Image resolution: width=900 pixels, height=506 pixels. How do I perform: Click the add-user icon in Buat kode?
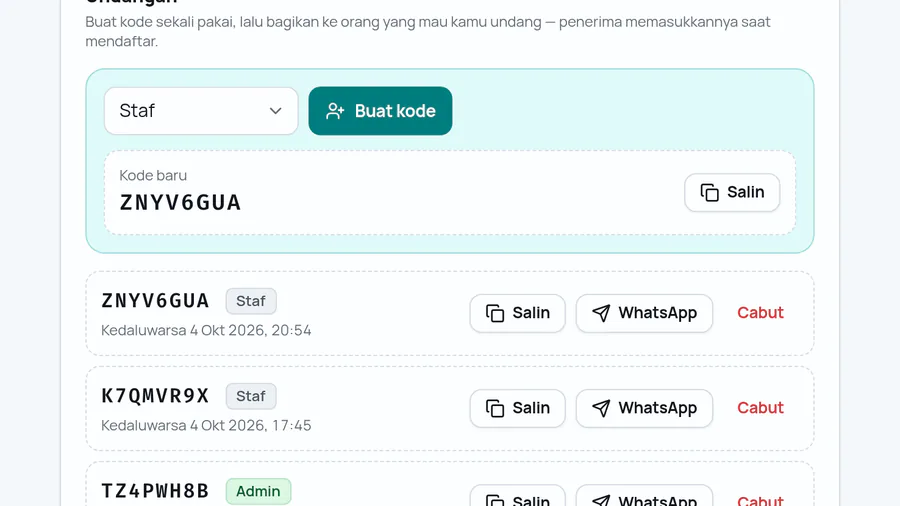[x=335, y=111]
